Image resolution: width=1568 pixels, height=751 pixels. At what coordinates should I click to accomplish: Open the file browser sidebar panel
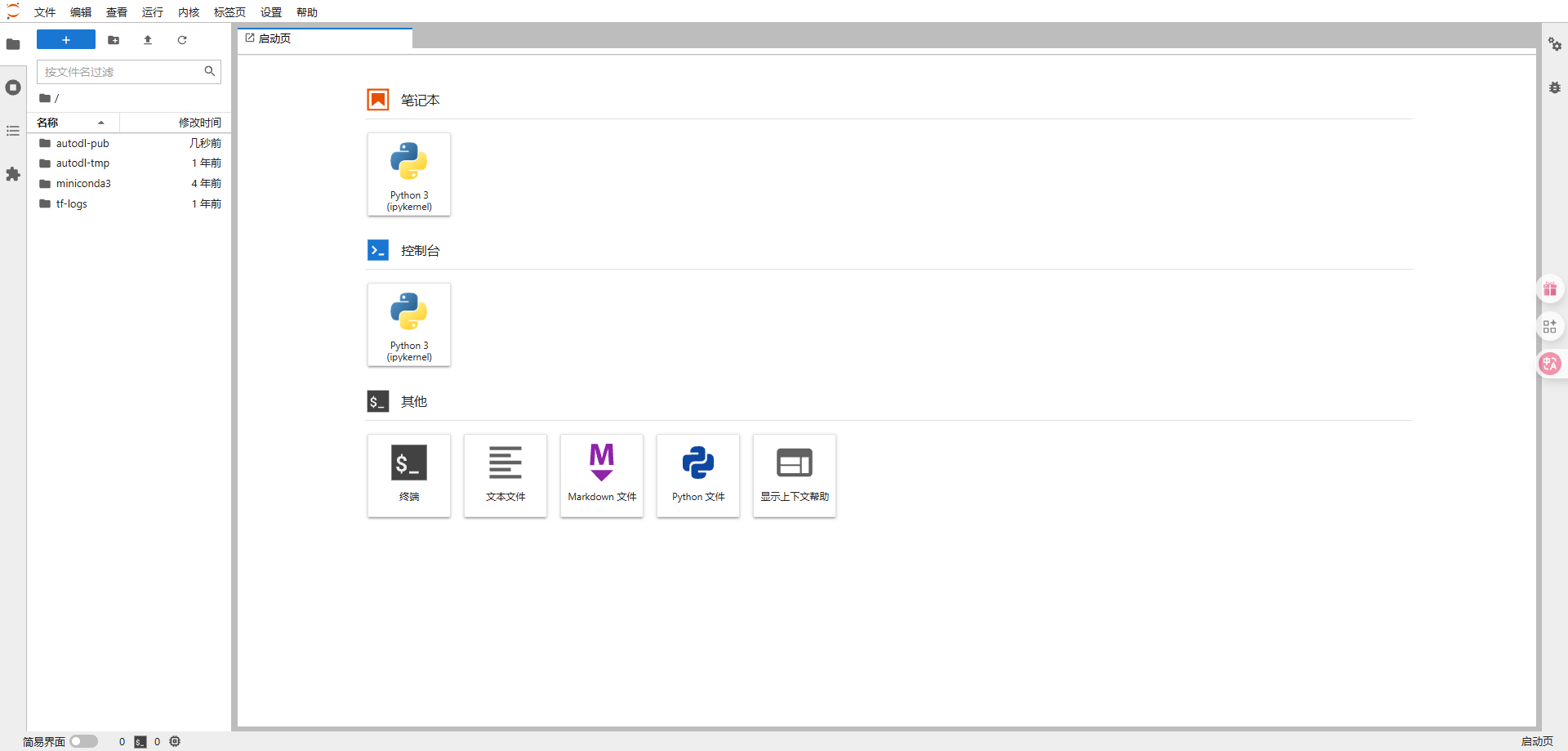pos(13,44)
